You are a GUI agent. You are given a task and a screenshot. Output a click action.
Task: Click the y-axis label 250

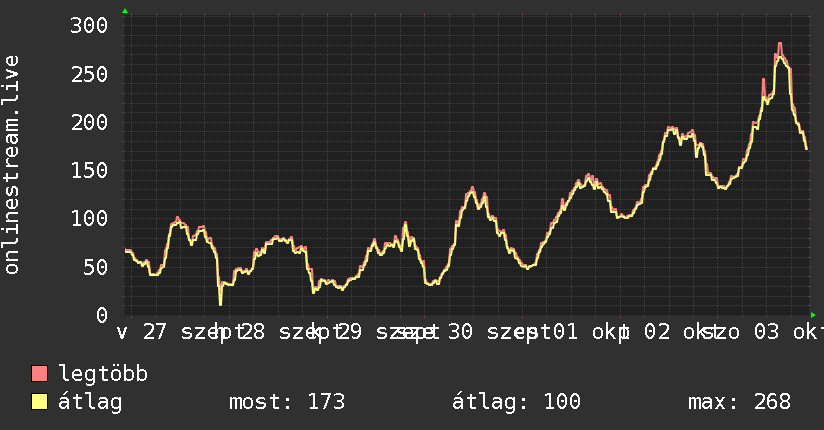coord(89,74)
